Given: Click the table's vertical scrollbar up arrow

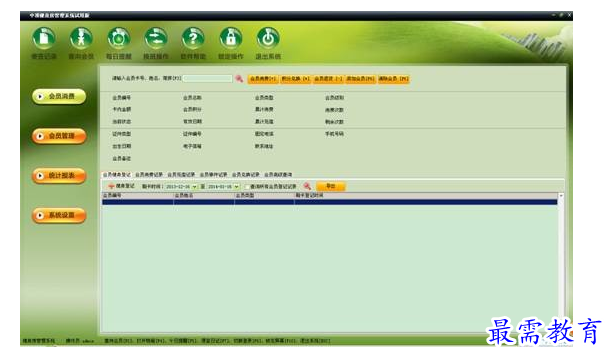Looking at the screenshot, I should (561, 196).
